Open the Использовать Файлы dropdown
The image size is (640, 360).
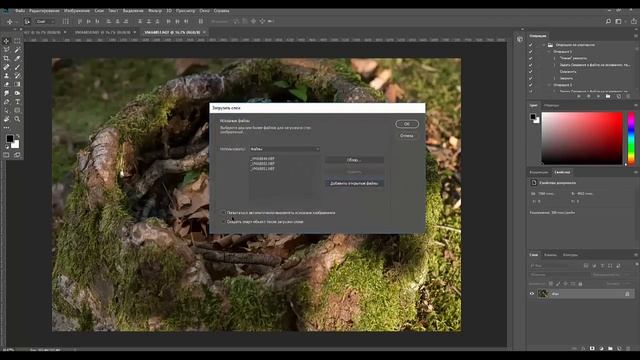pyautogui.click(x=284, y=149)
